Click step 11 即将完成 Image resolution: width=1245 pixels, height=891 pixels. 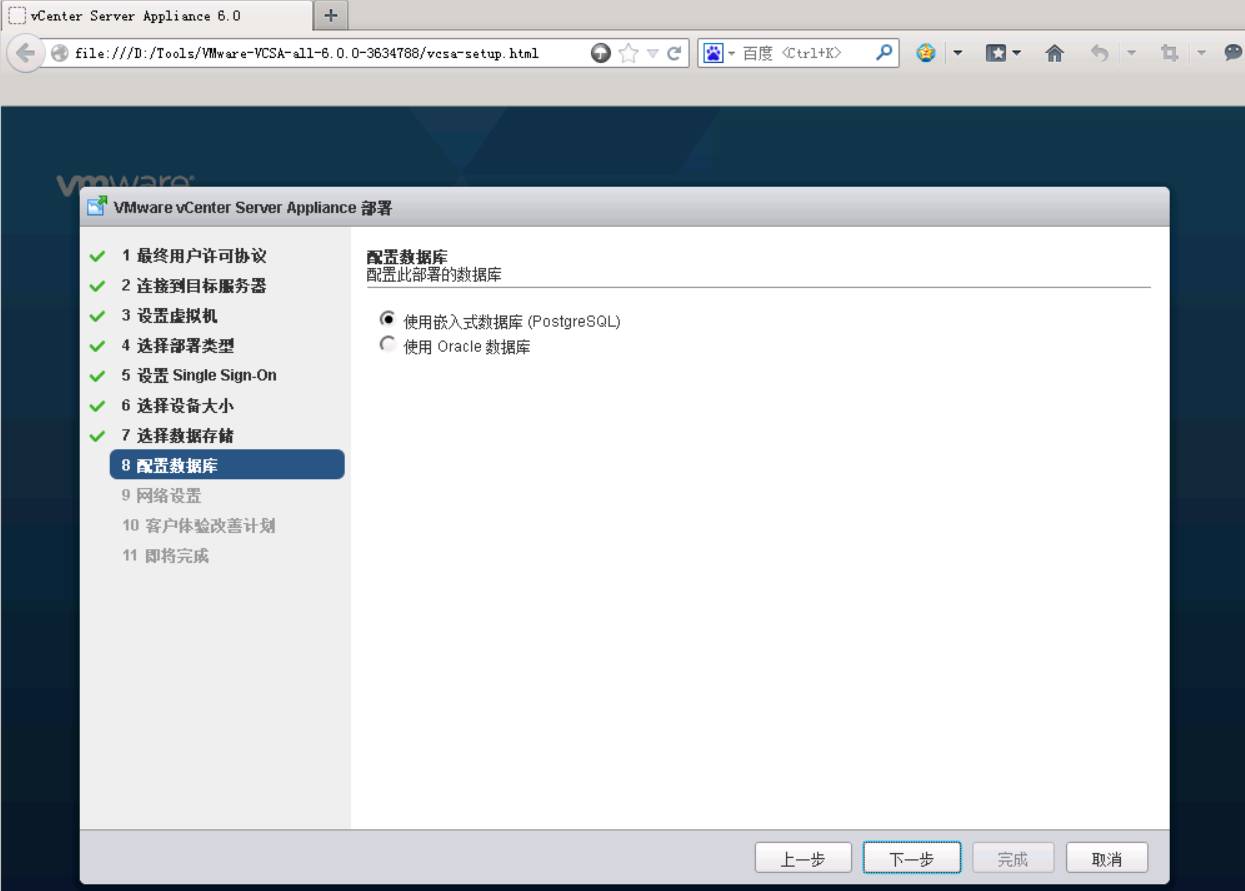[x=165, y=556]
